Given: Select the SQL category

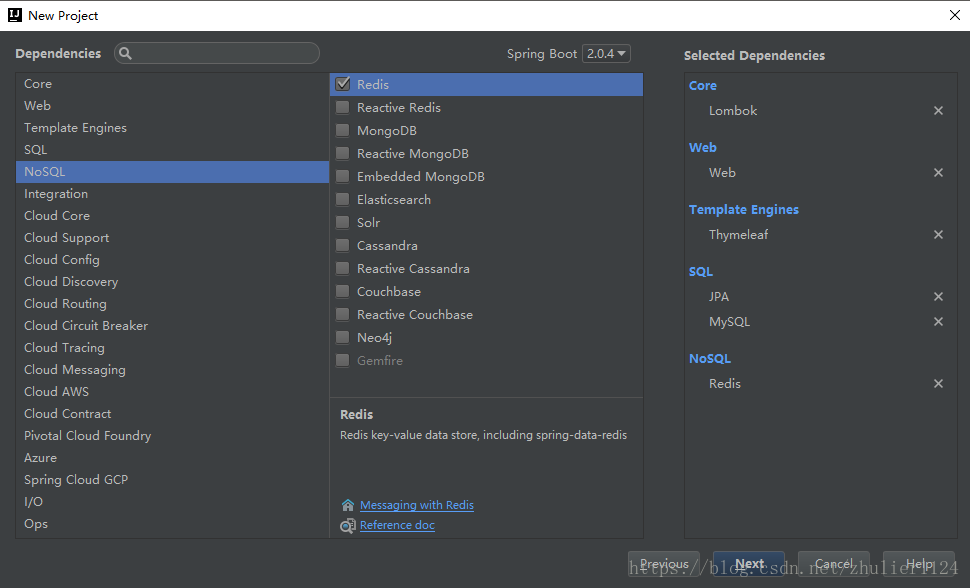Looking at the screenshot, I should coord(36,150).
